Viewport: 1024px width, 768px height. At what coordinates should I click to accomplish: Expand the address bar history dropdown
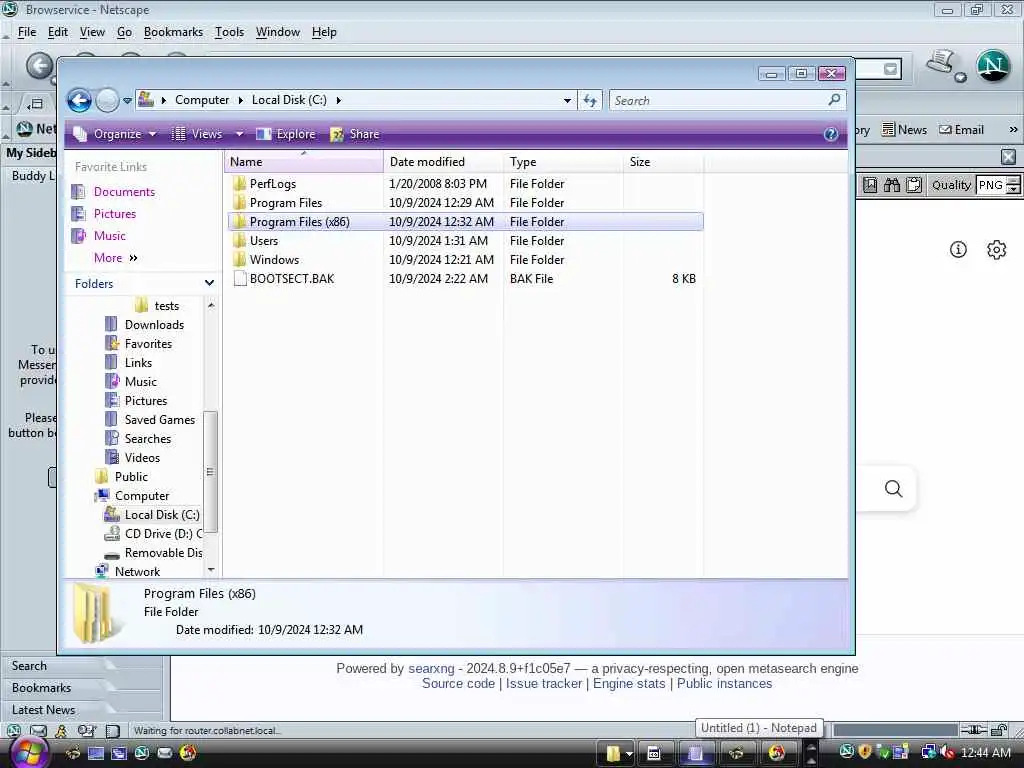click(x=567, y=101)
